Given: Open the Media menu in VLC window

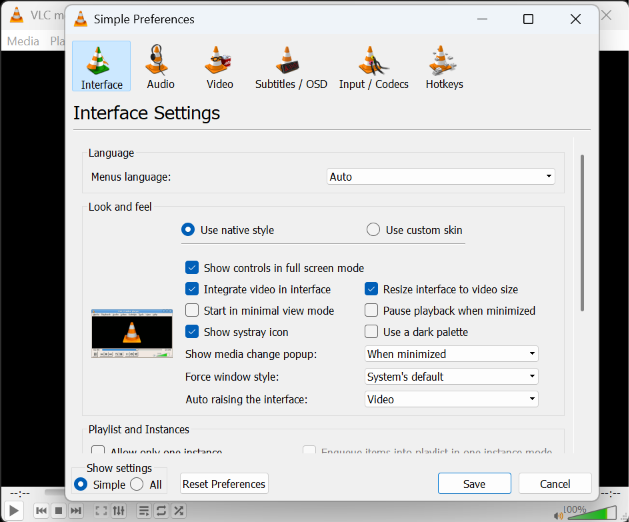Looking at the screenshot, I should coord(23,41).
